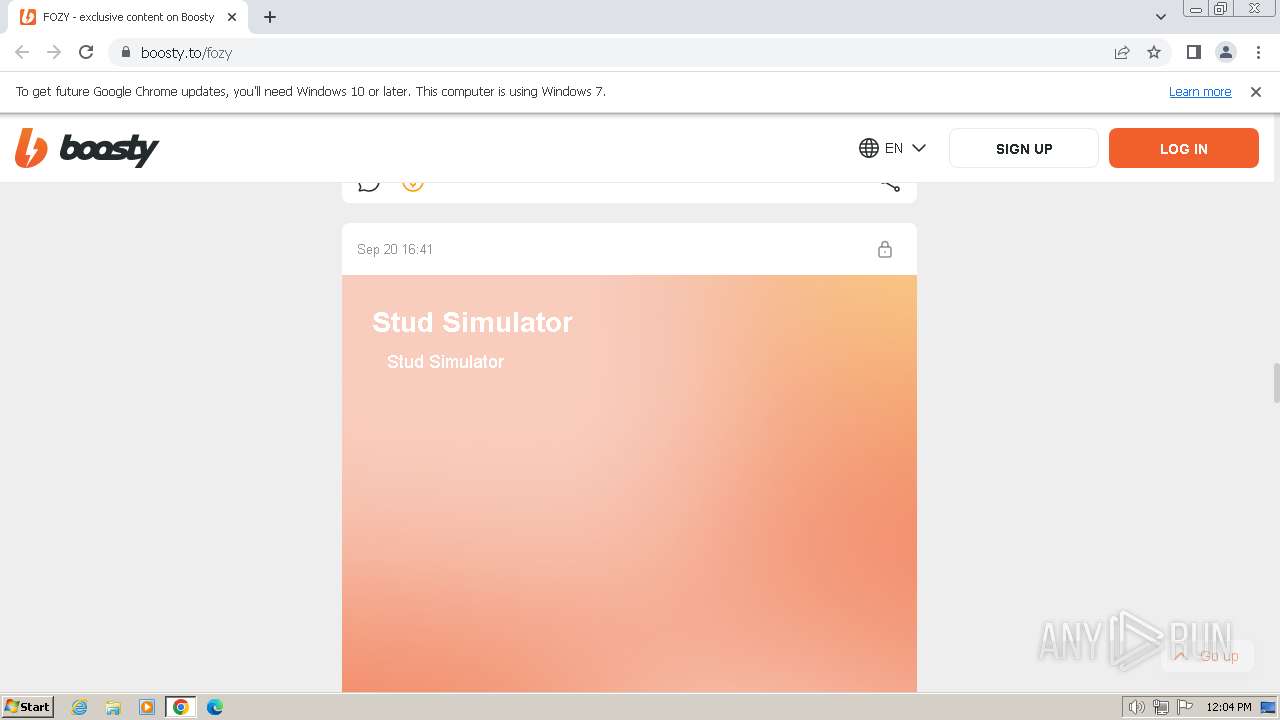1280x720 pixels.
Task: Click the lock icon on the Sep 20 post
Action: (885, 249)
